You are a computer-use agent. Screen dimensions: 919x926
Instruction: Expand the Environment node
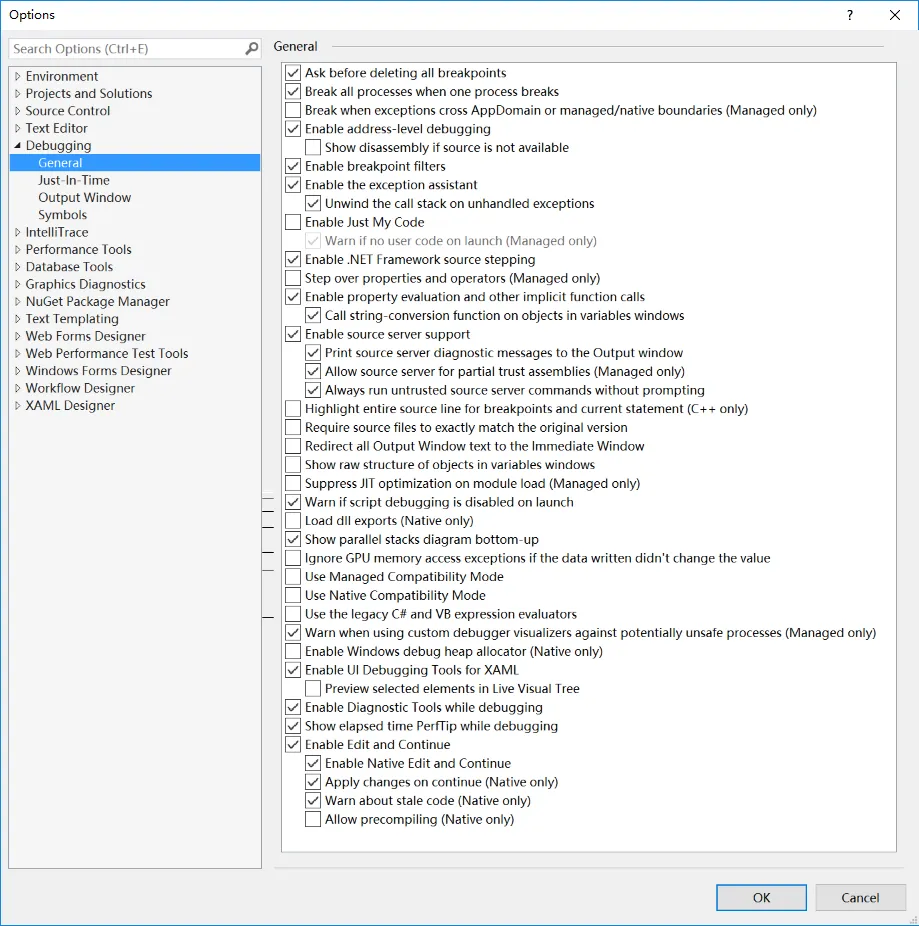tap(17, 76)
